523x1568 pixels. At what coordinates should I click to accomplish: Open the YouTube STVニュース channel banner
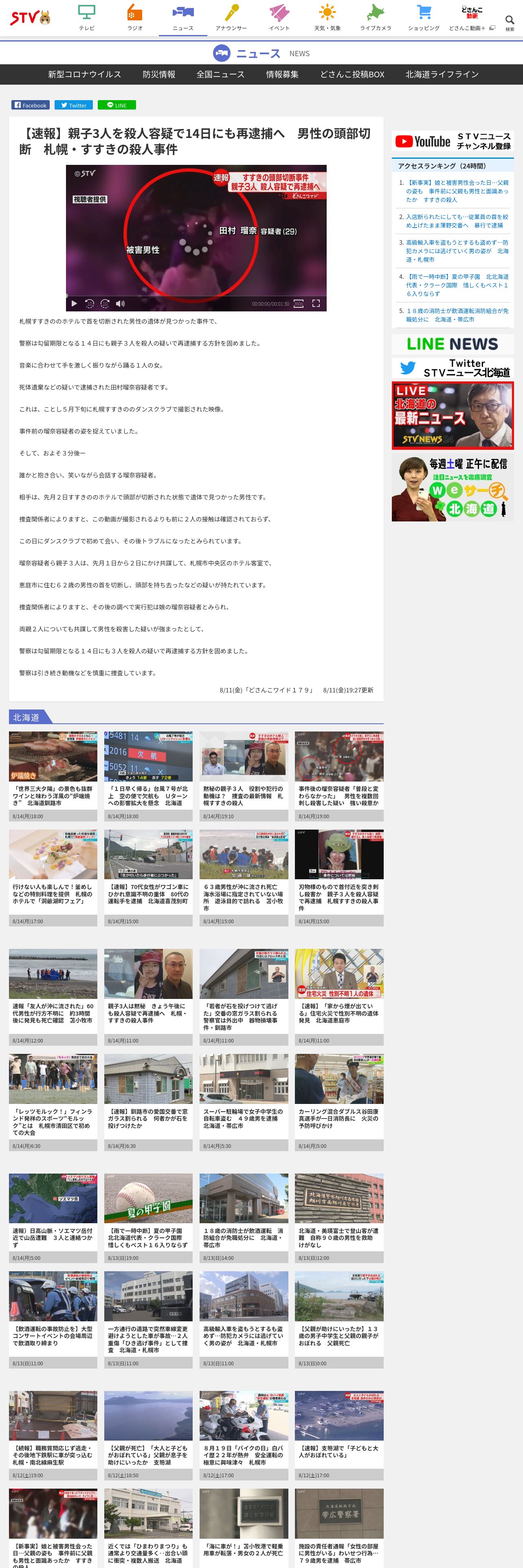point(453,141)
